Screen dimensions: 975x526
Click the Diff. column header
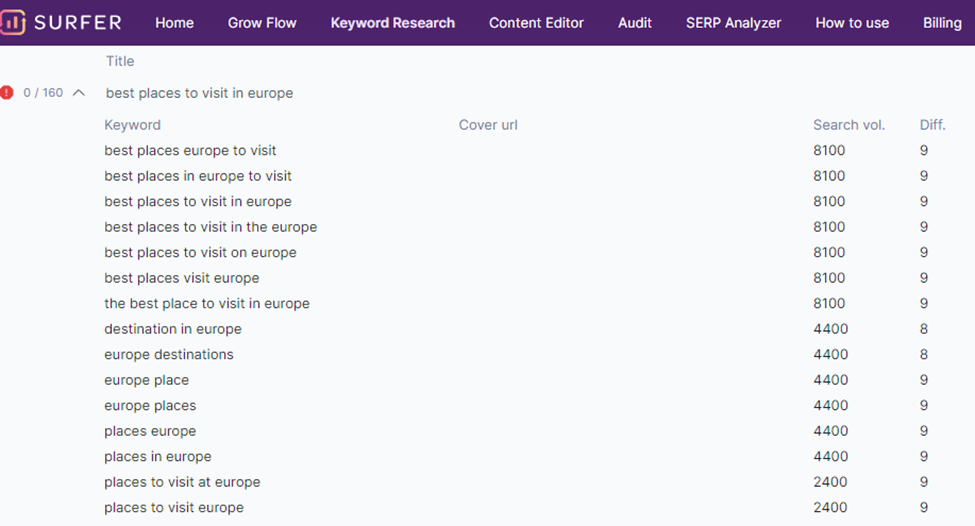[x=932, y=125]
